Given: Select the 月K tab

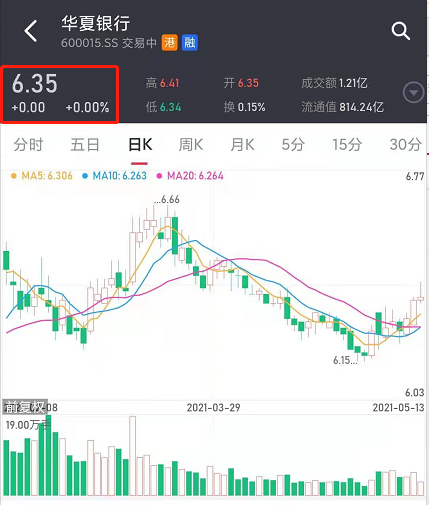Looking at the screenshot, I should 242,145.
